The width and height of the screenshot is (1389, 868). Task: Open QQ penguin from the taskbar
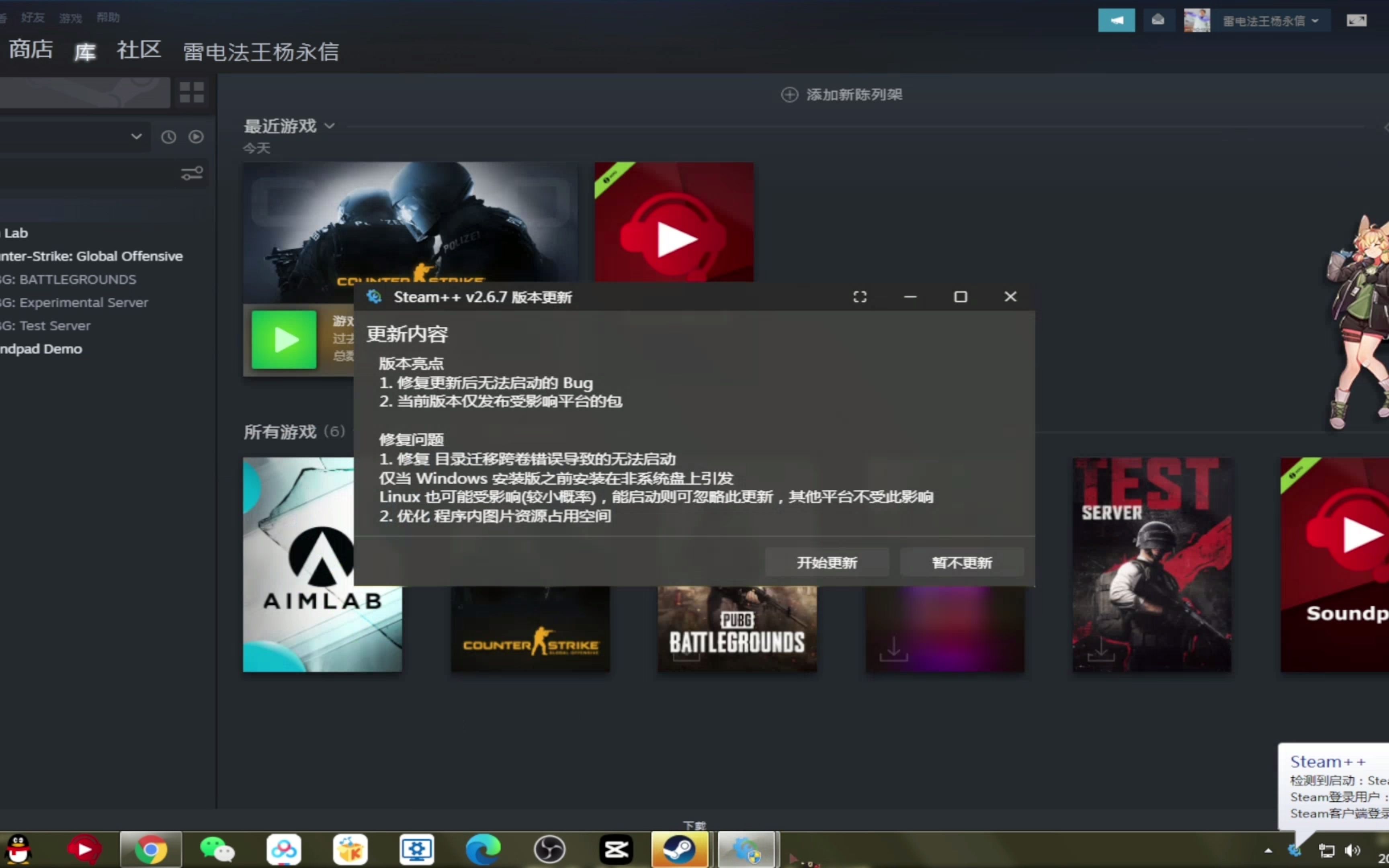[x=18, y=849]
